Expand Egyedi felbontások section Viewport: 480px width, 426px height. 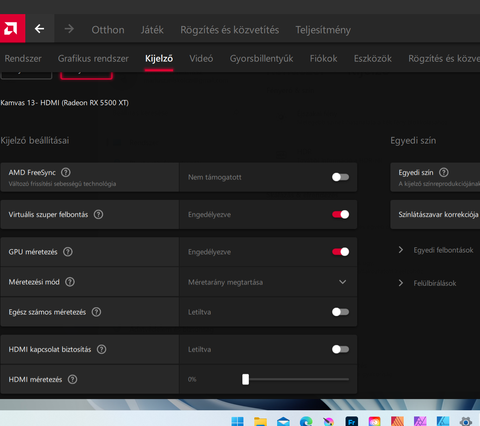coord(437,250)
